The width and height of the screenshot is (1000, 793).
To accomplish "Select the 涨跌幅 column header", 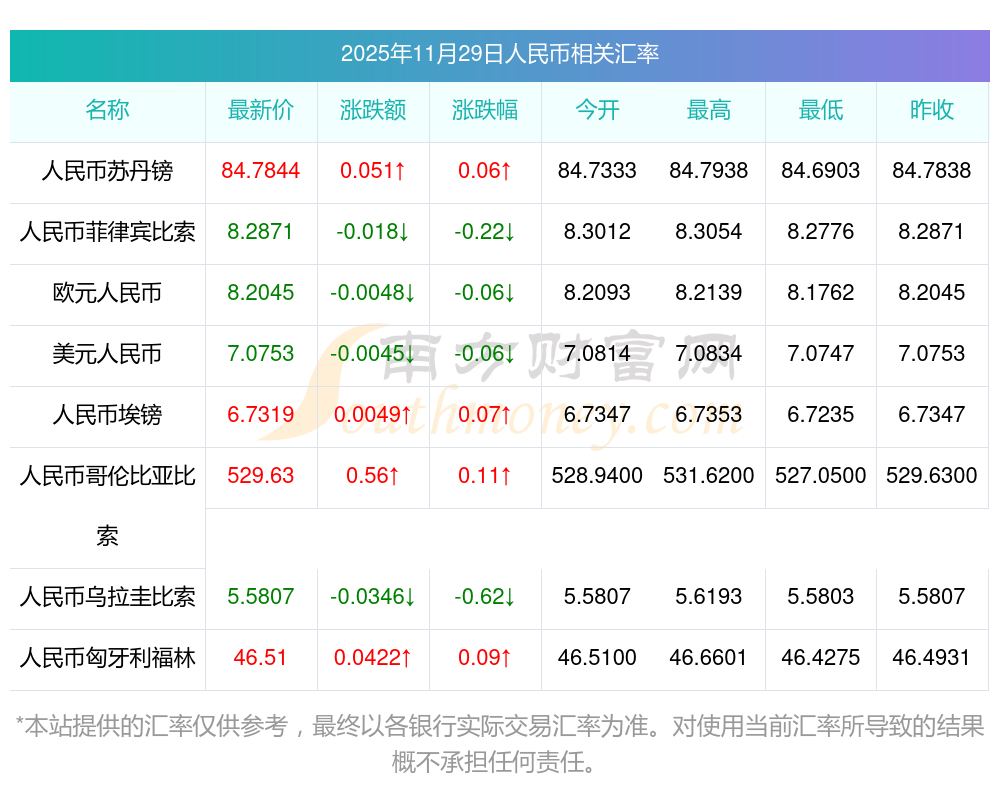I will click(485, 110).
